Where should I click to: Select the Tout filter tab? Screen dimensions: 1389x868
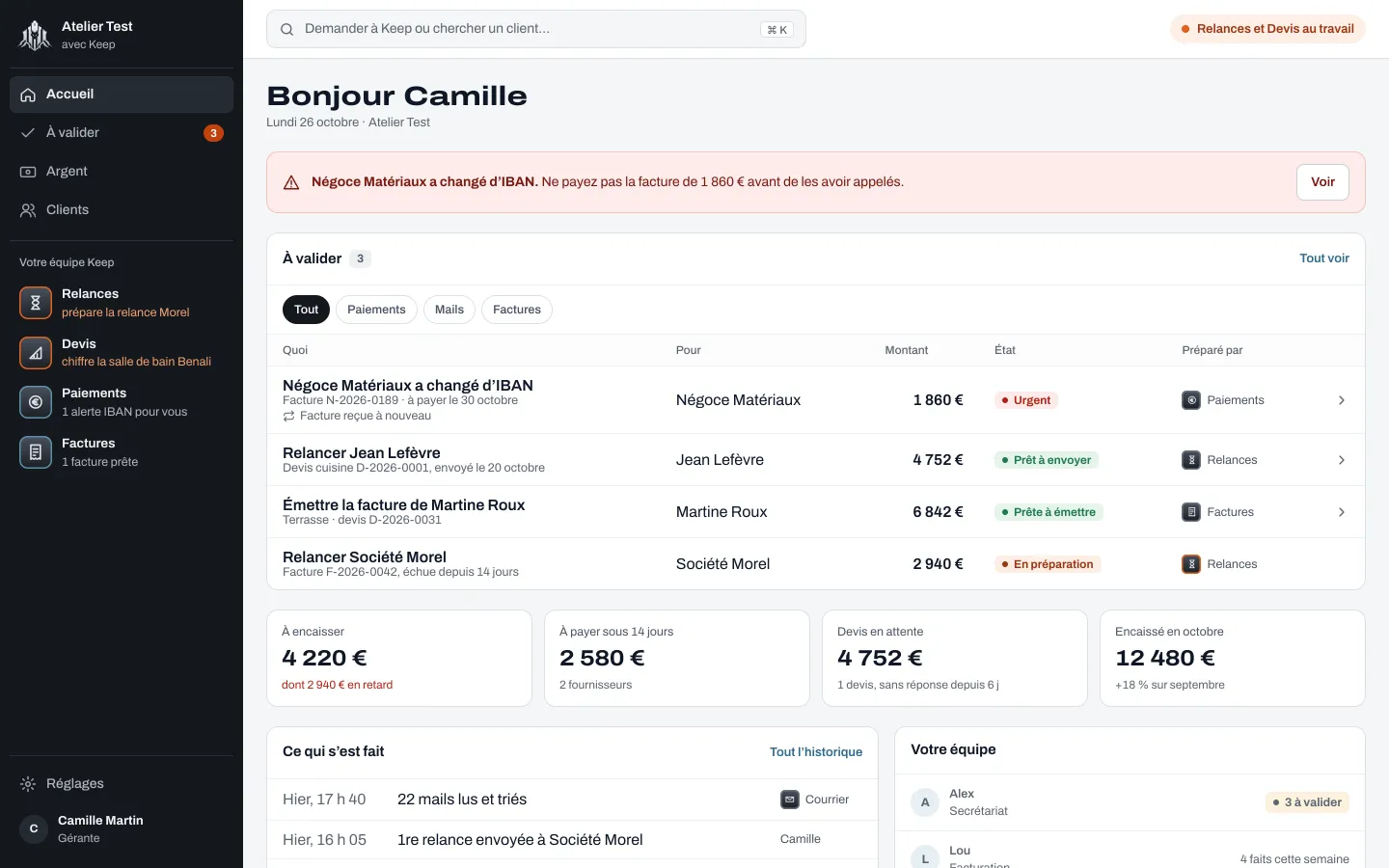click(x=307, y=310)
